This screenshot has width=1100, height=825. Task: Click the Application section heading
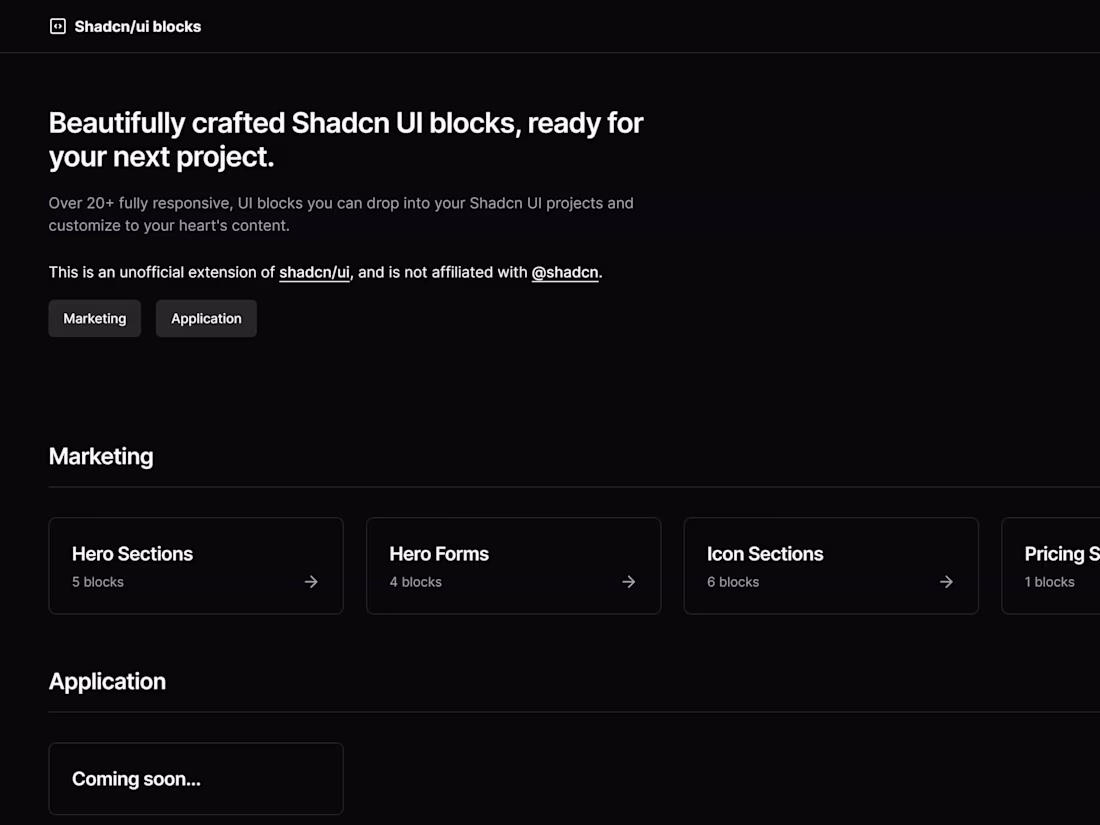click(x=107, y=681)
